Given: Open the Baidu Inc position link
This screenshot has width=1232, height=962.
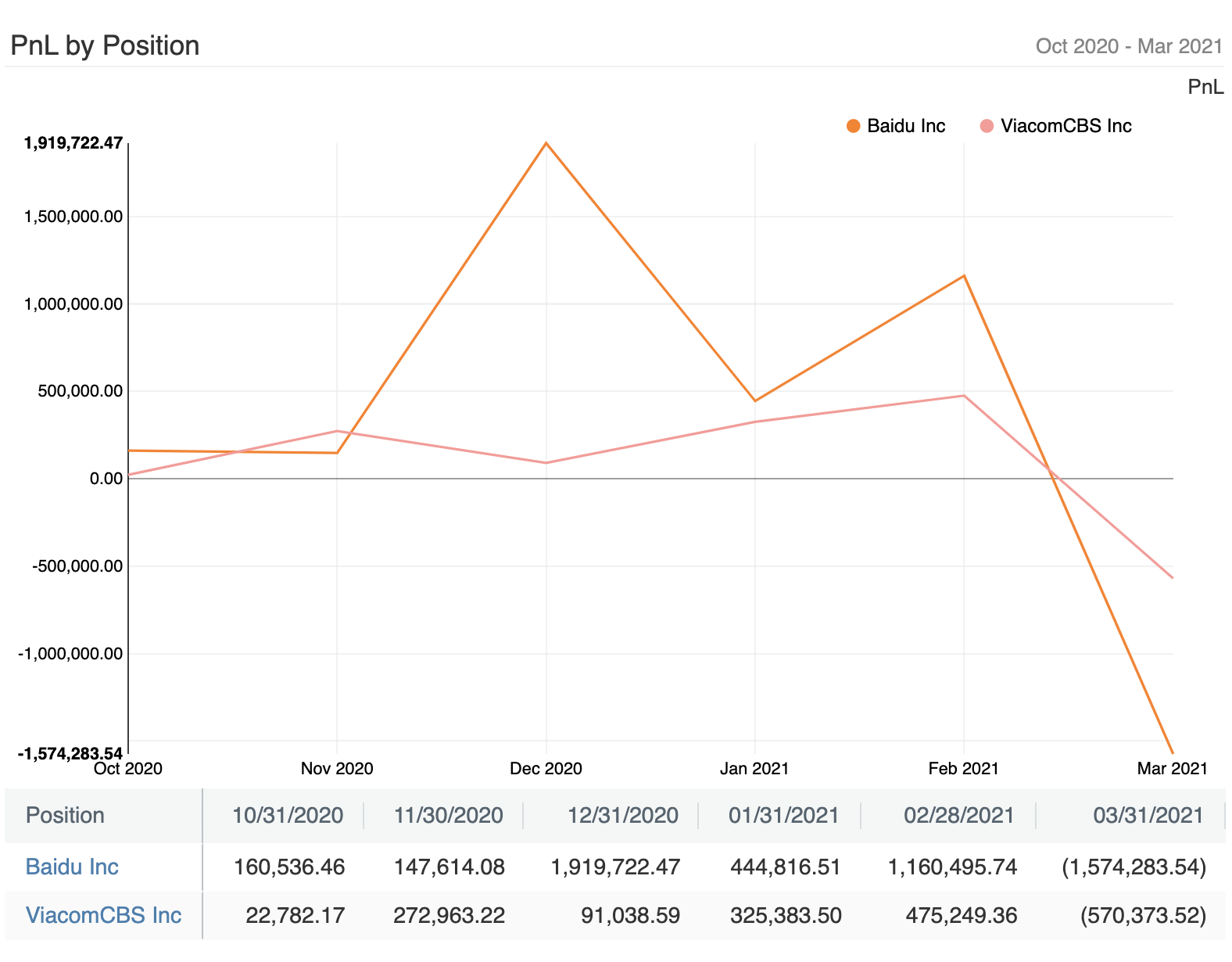Looking at the screenshot, I should [x=72, y=867].
